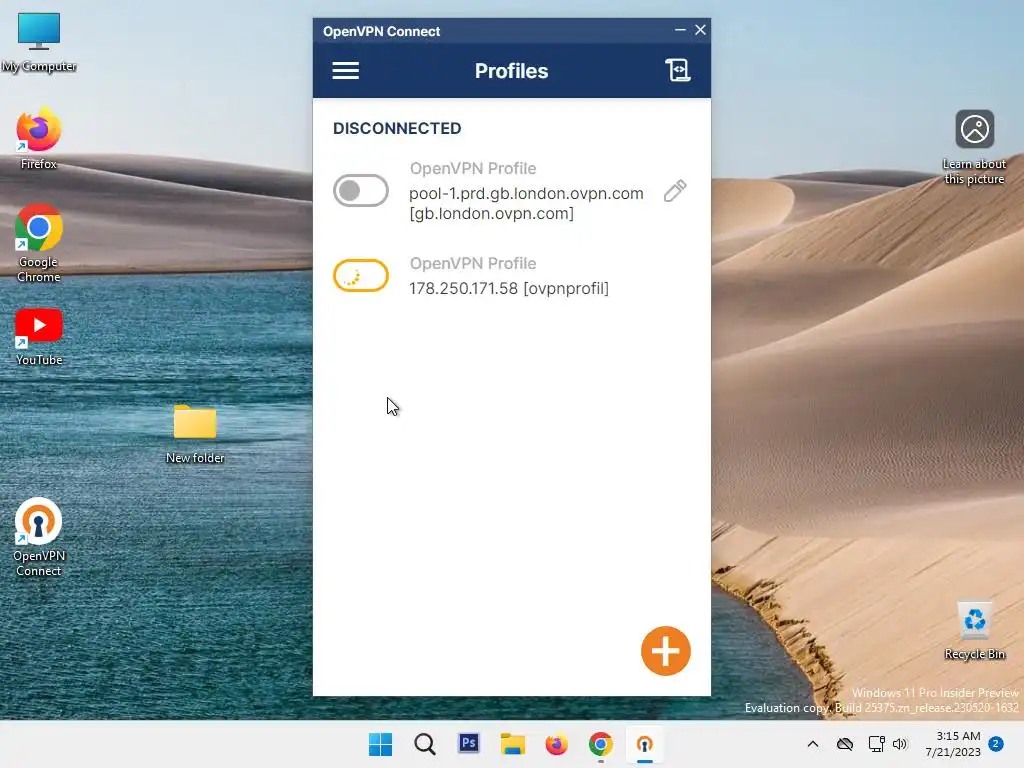Screen dimensions: 1024x768
Task: Open the clock showing 3:15 AM
Action: point(953,744)
